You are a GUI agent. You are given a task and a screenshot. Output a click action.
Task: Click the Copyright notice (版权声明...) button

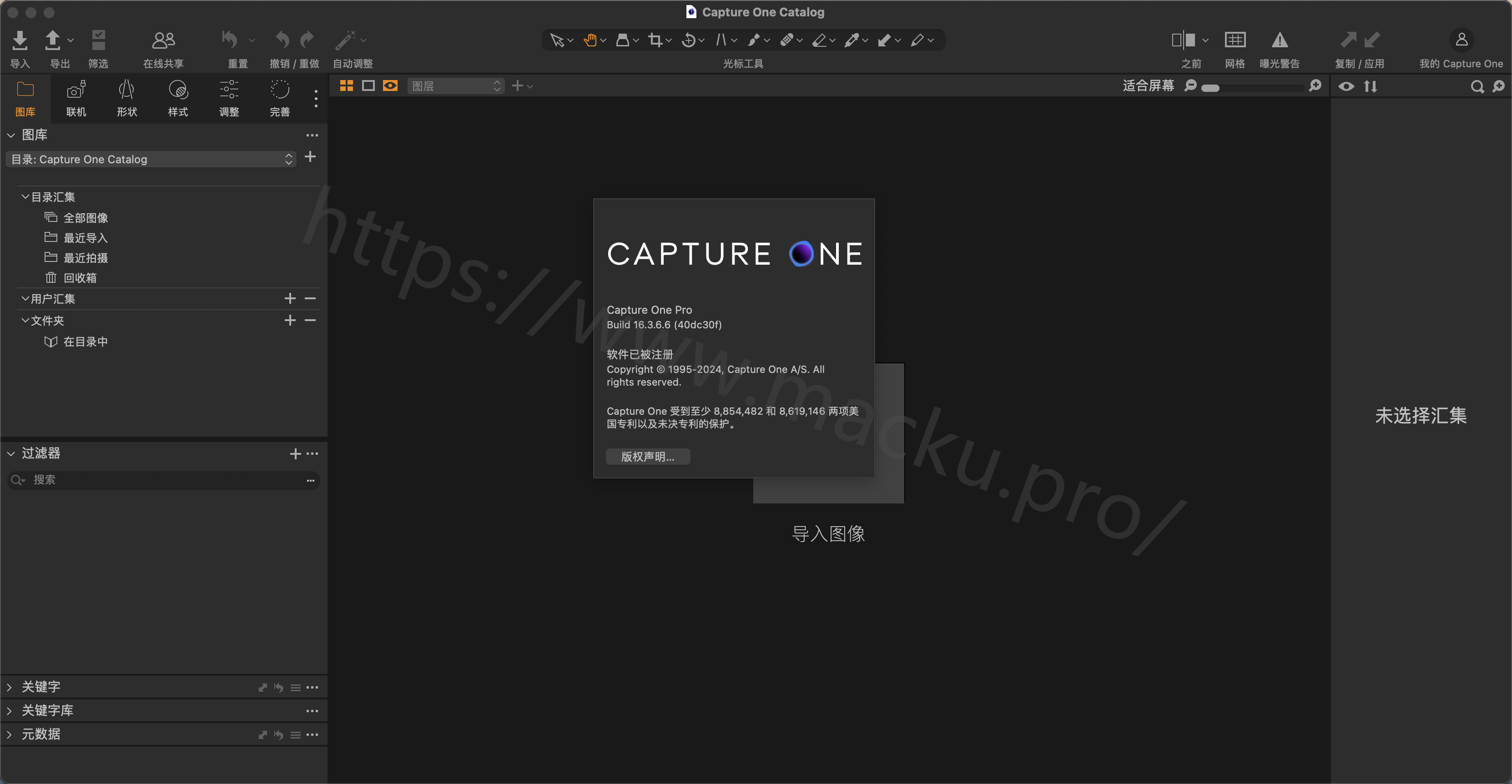coord(647,457)
